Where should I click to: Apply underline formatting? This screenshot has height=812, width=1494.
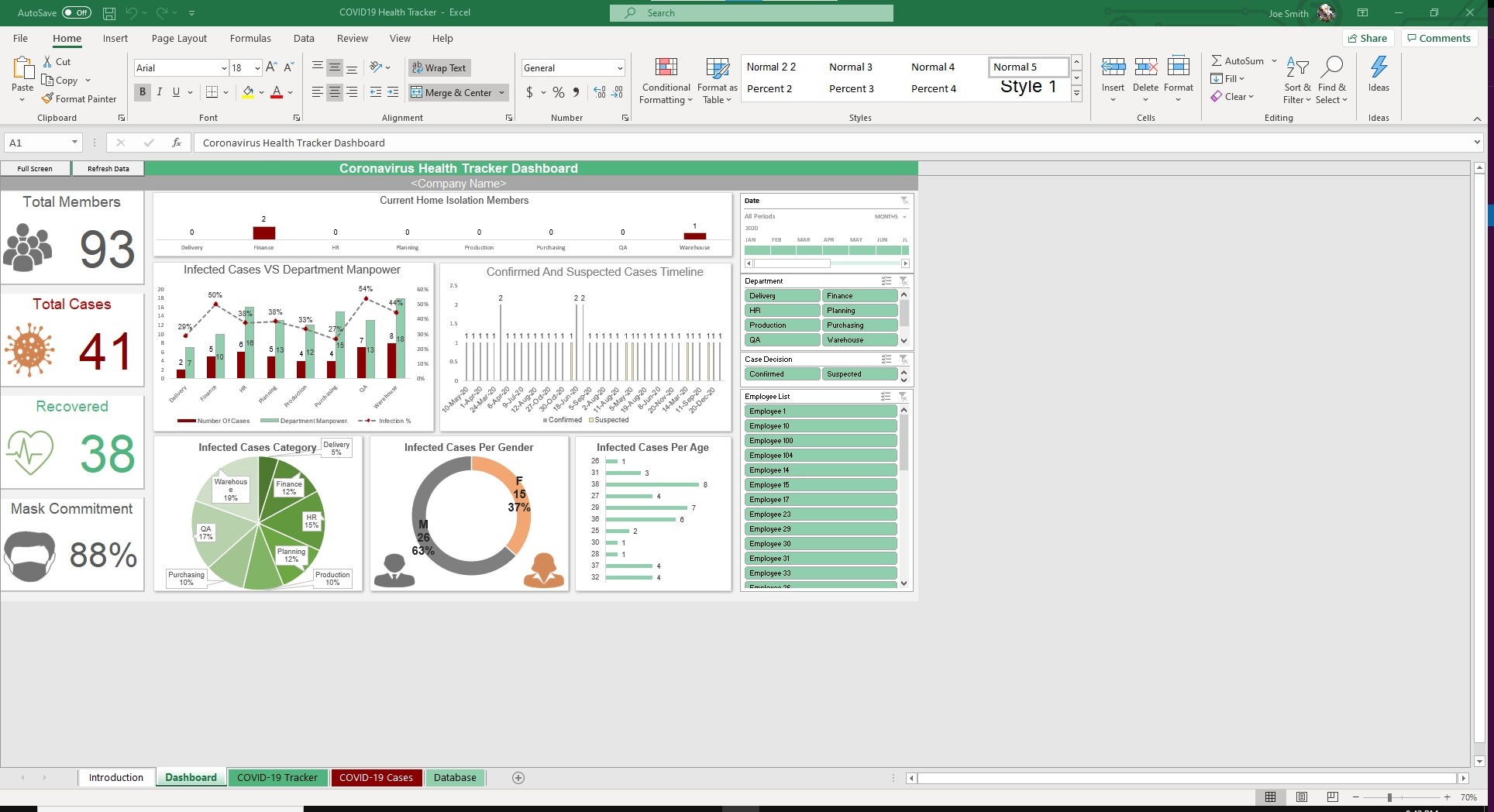[x=177, y=92]
